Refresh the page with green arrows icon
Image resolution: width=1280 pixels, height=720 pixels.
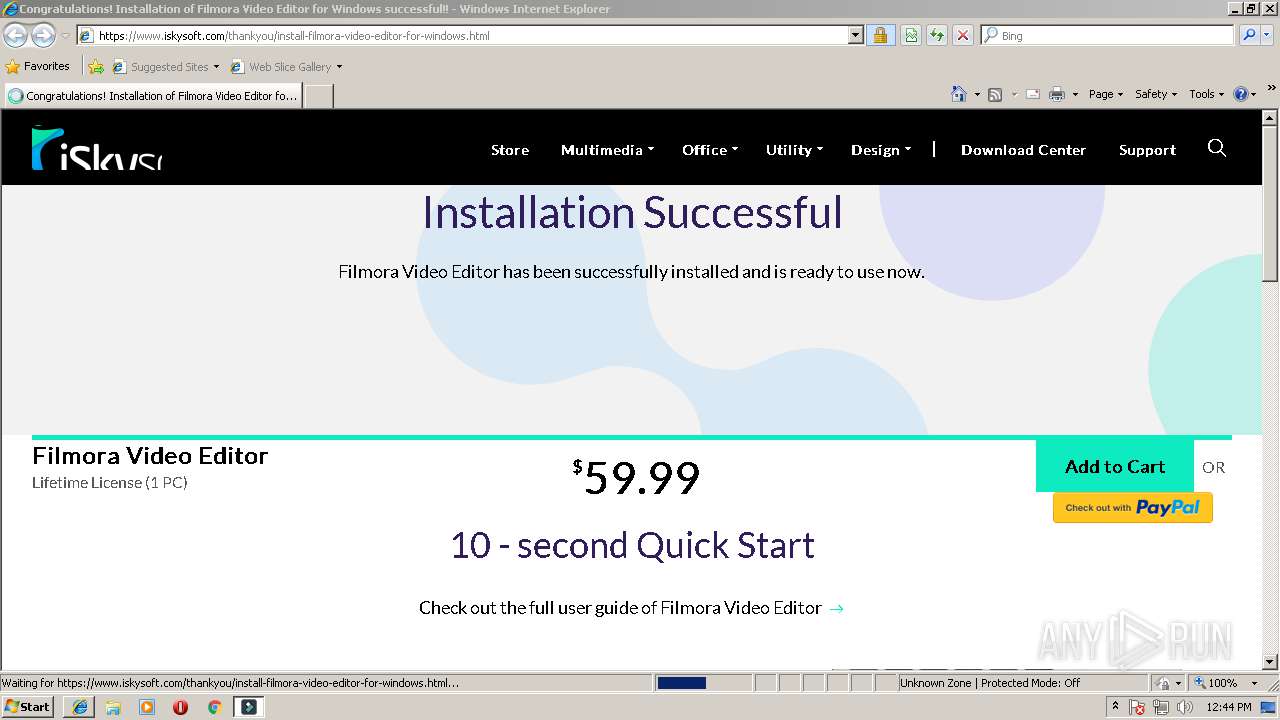[937, 36]
